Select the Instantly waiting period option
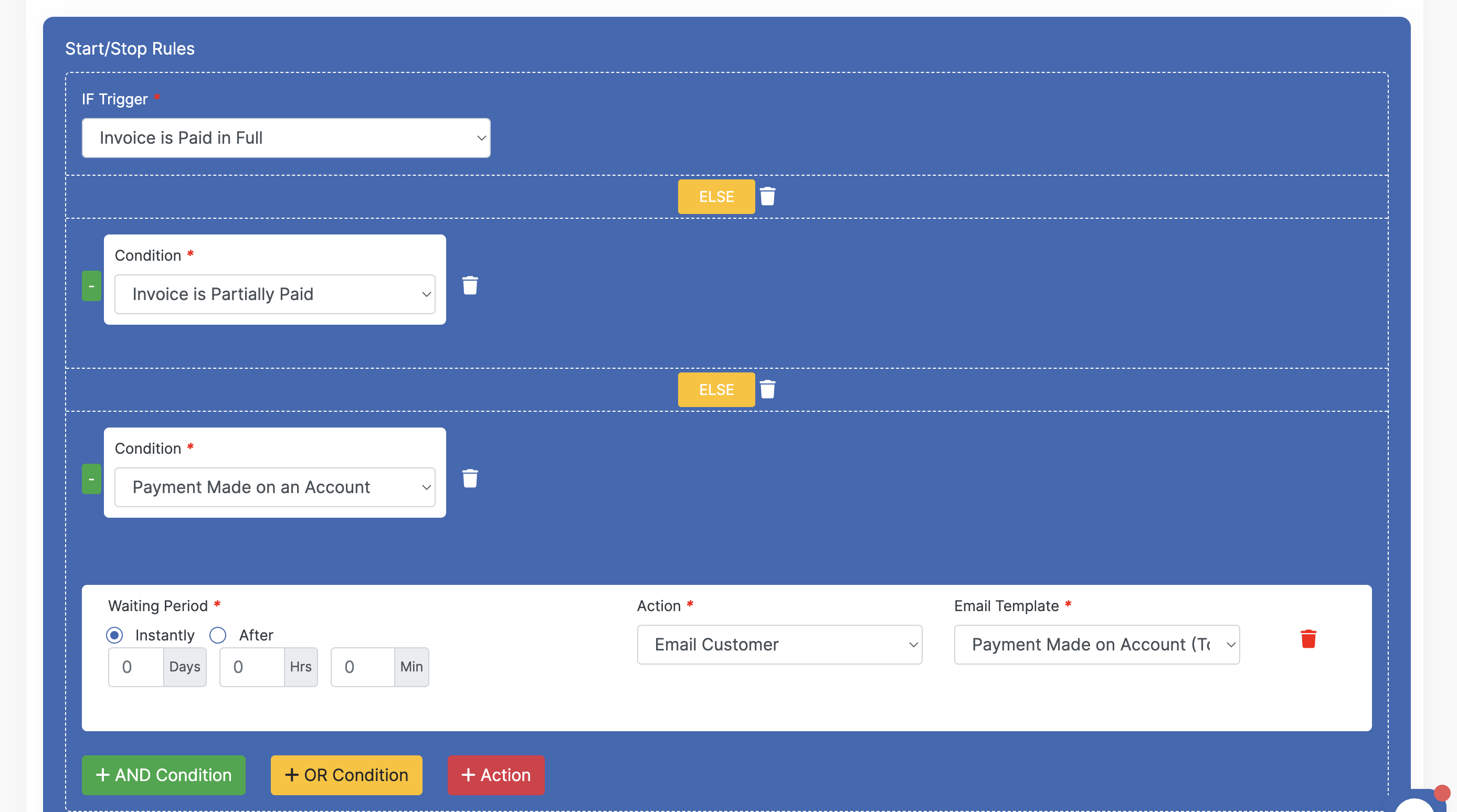This screenshot has height=812, width=1457. tap(115, 635)
